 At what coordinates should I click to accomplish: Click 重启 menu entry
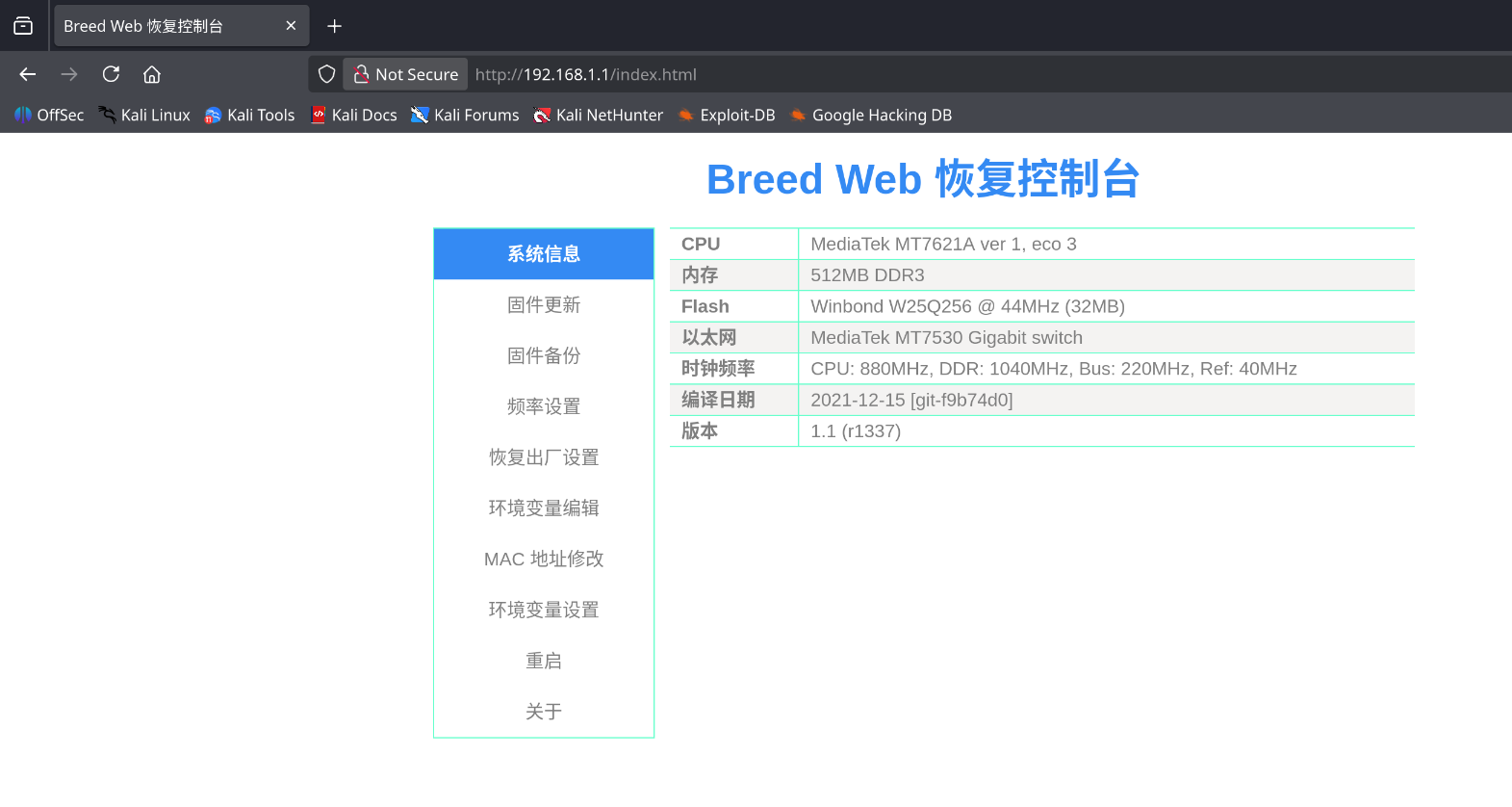click(x=544, y=662)
